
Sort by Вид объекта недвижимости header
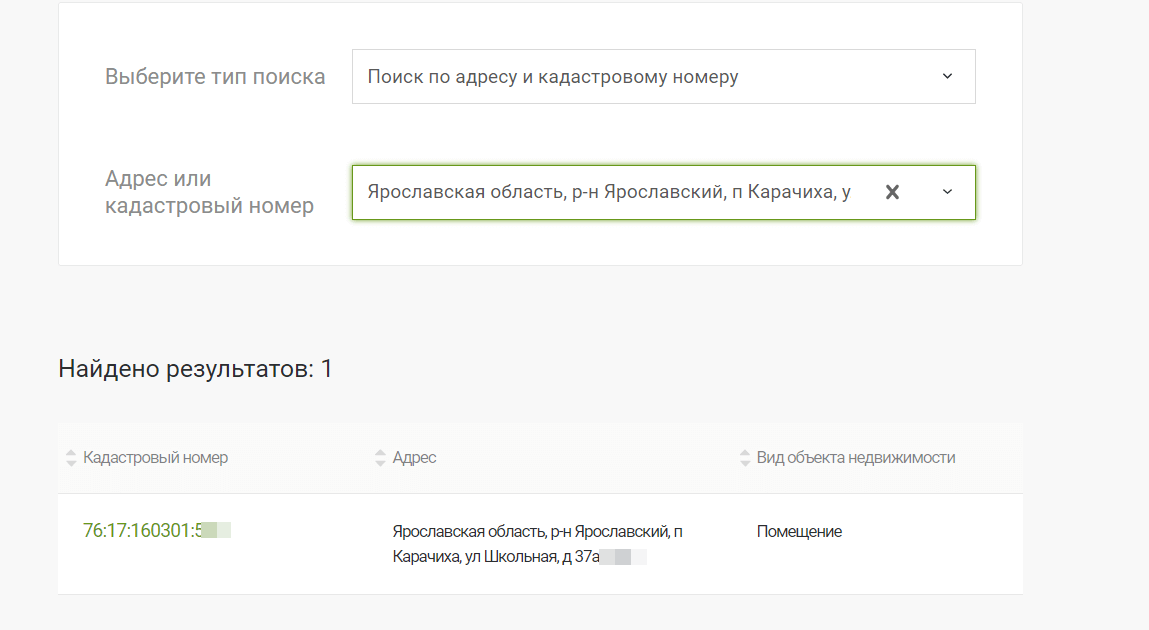(855, 458)
